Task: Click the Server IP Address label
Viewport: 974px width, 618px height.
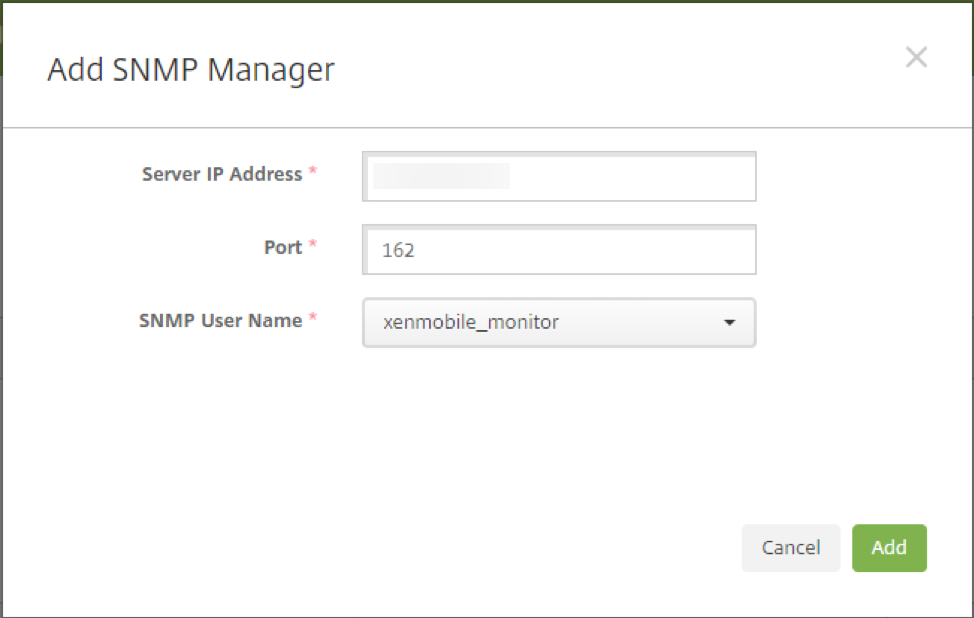Action: [x=221, y=174]
